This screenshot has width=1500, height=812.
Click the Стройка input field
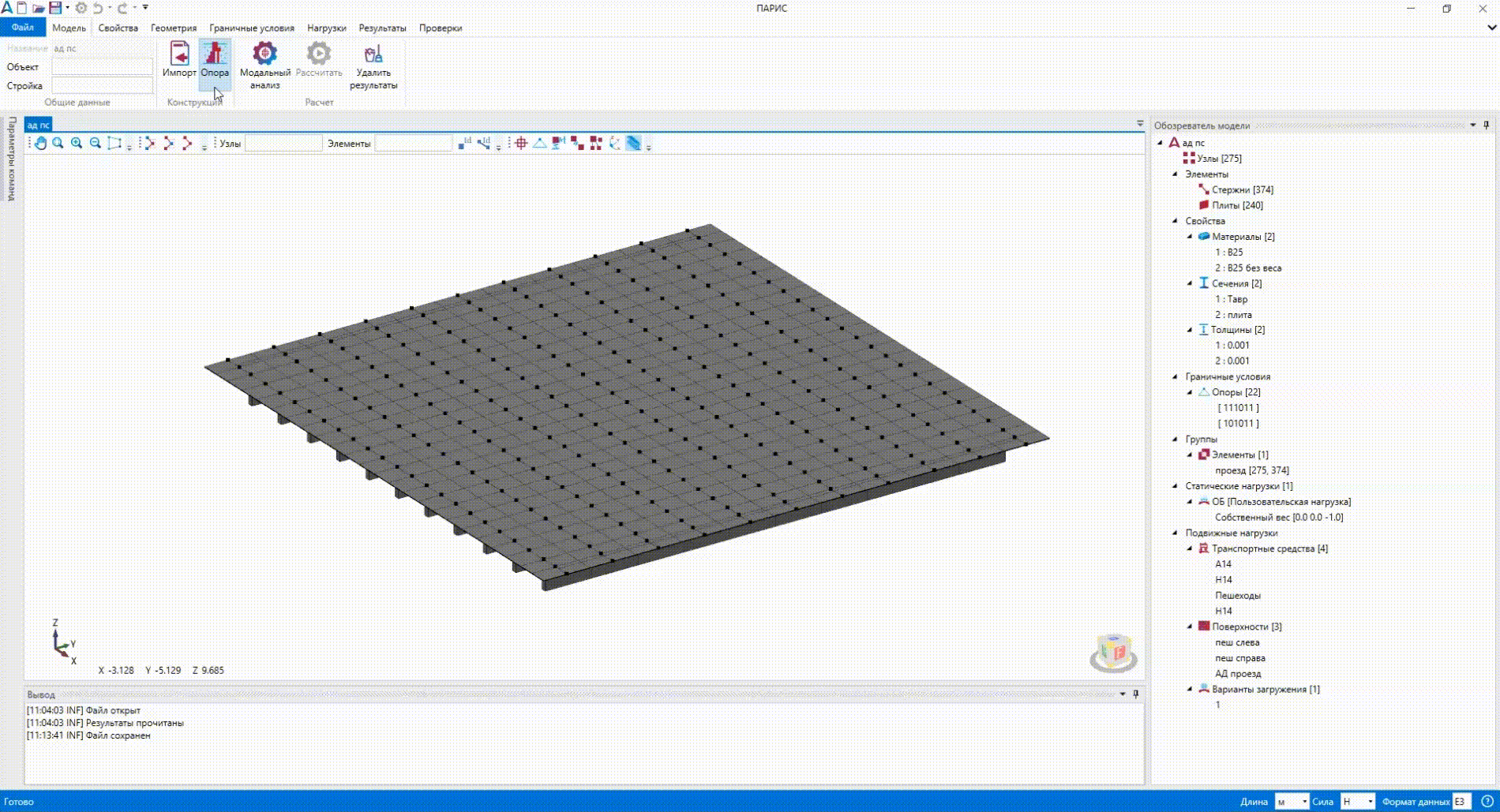[x=103, y=86]
